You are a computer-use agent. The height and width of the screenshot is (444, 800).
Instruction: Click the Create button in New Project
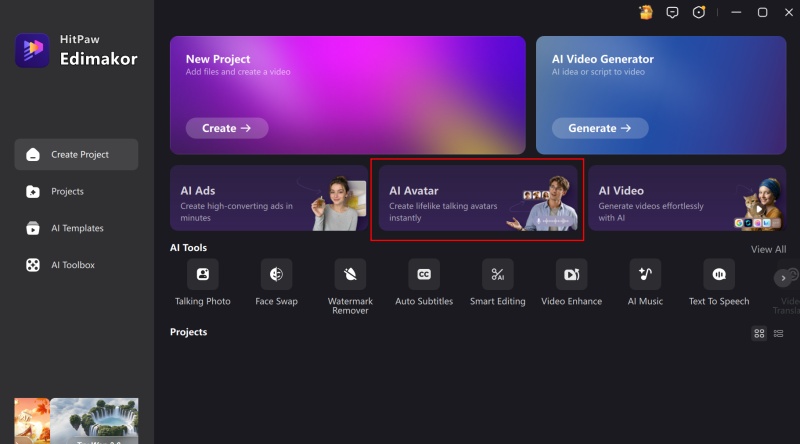point(227,128)
